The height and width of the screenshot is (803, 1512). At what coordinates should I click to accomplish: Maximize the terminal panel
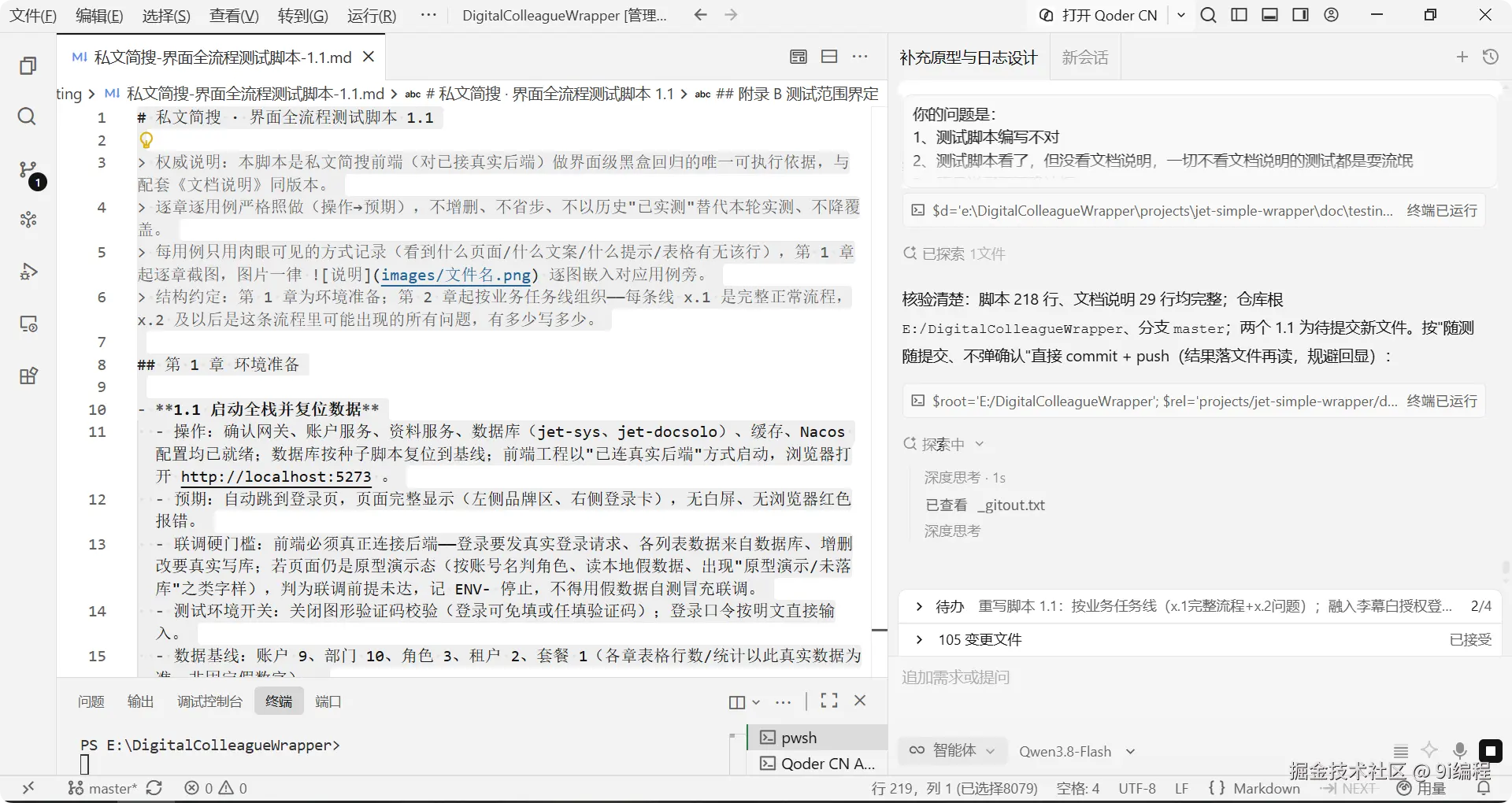[829, 701]
